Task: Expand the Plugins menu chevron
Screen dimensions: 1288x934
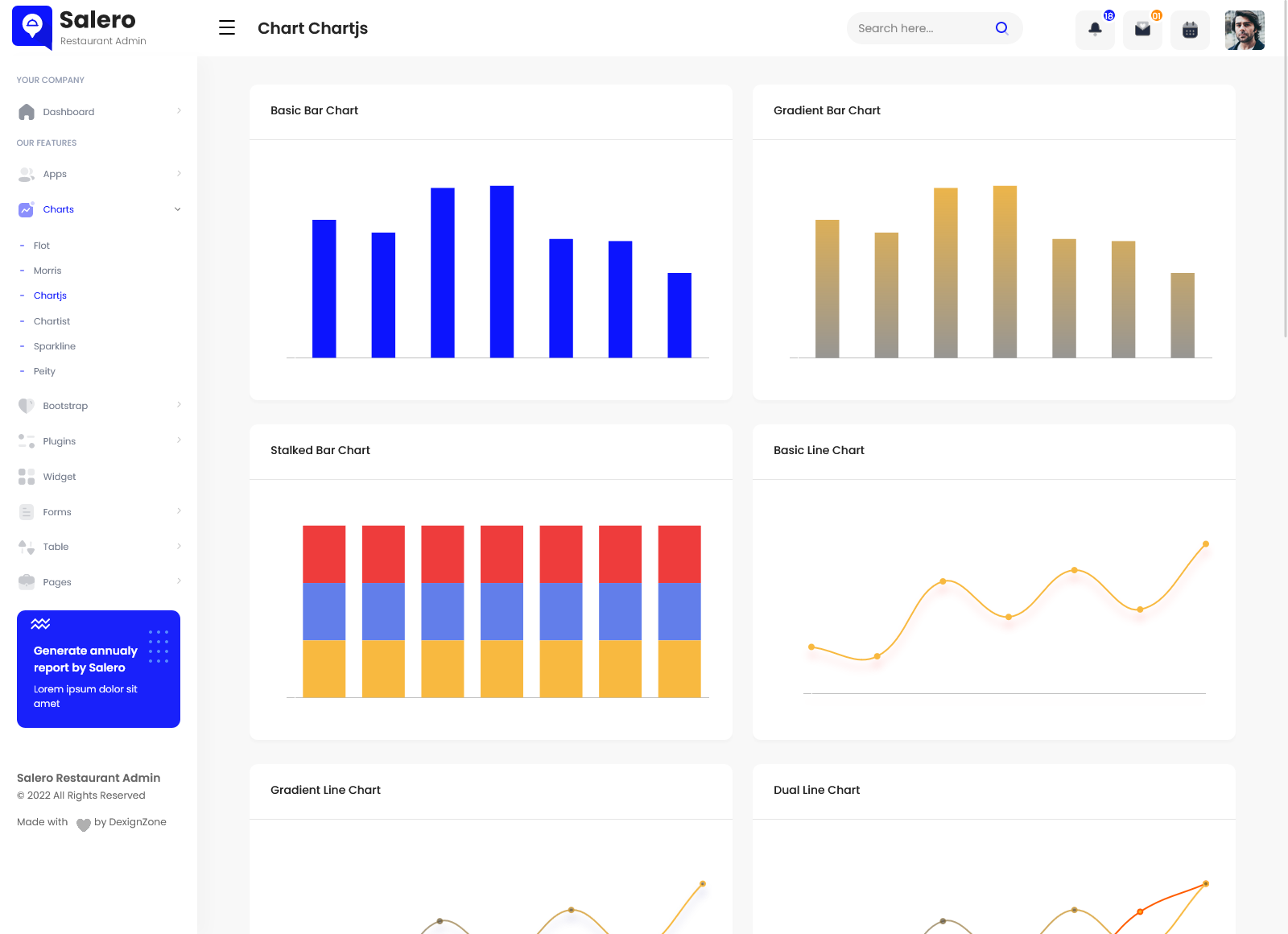Action: point(179,440)
